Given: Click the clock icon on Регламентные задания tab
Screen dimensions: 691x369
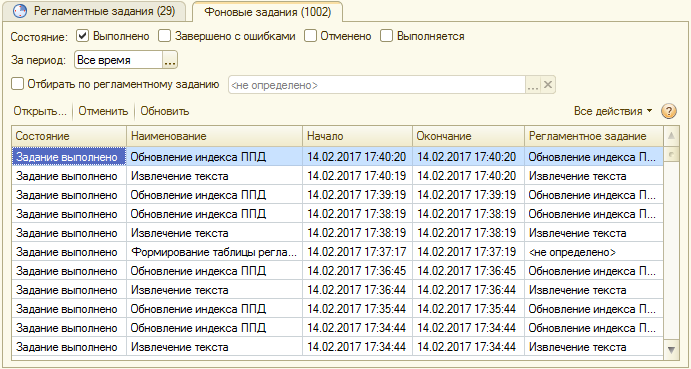Looking at the screenshot, I should [20, 11].
